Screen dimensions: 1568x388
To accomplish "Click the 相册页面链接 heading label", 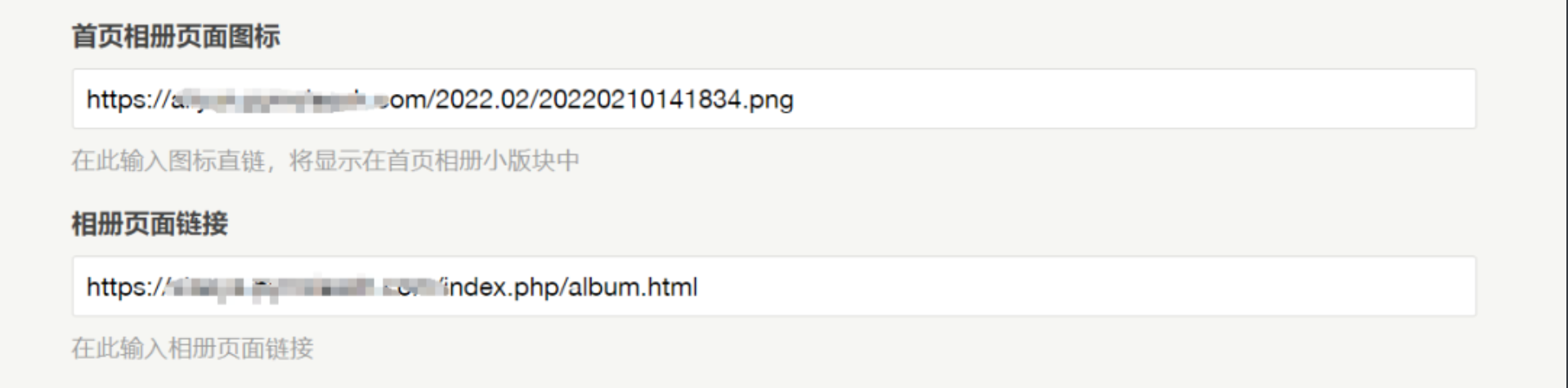I will pos(150,224).
